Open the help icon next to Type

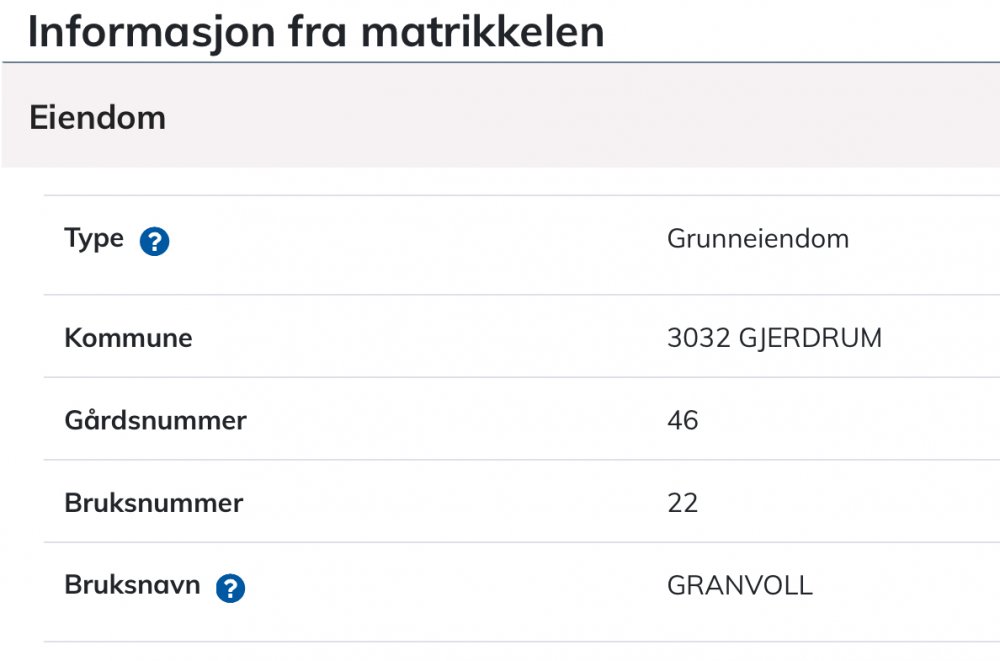pyautogui.click(x=155, y=242)
